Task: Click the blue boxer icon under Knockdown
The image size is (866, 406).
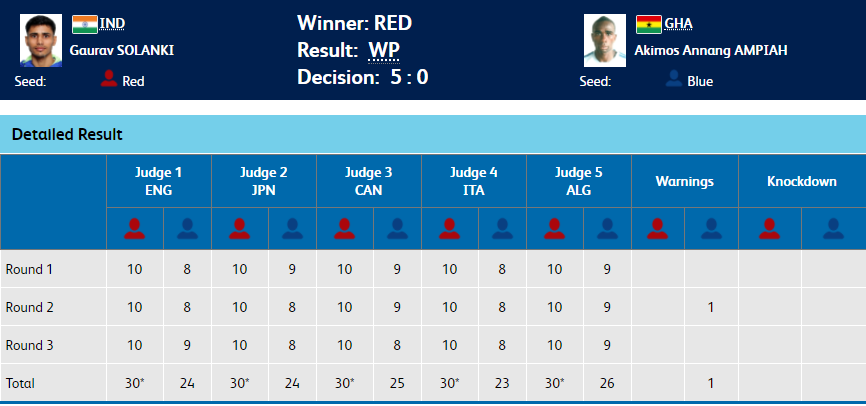Action: point(832,228)
